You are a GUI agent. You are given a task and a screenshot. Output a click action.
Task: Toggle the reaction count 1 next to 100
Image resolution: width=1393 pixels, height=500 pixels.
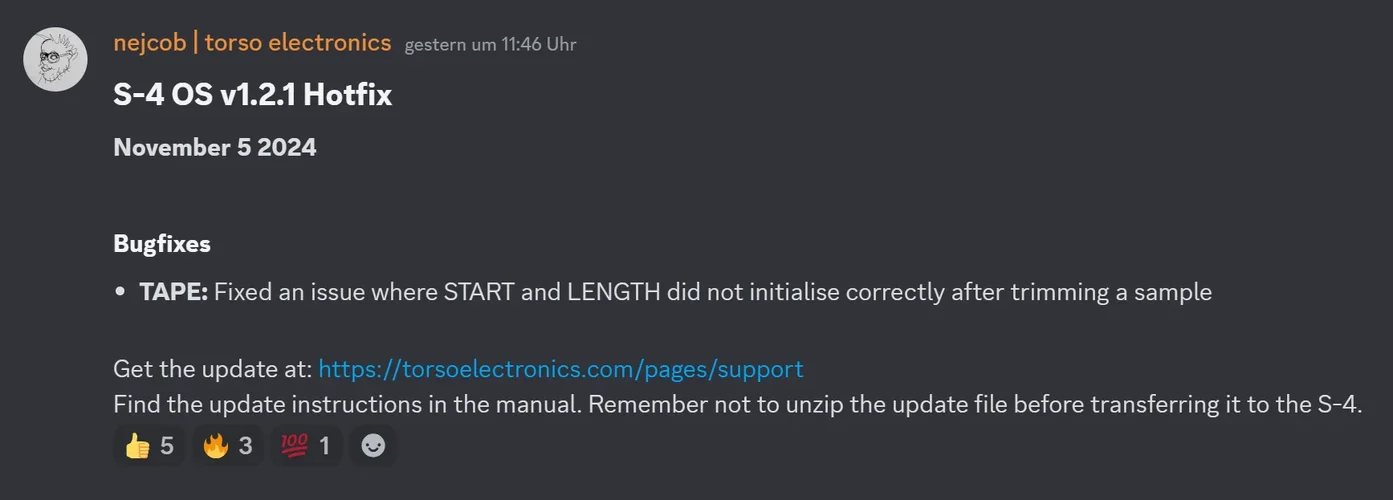[324, 446]
